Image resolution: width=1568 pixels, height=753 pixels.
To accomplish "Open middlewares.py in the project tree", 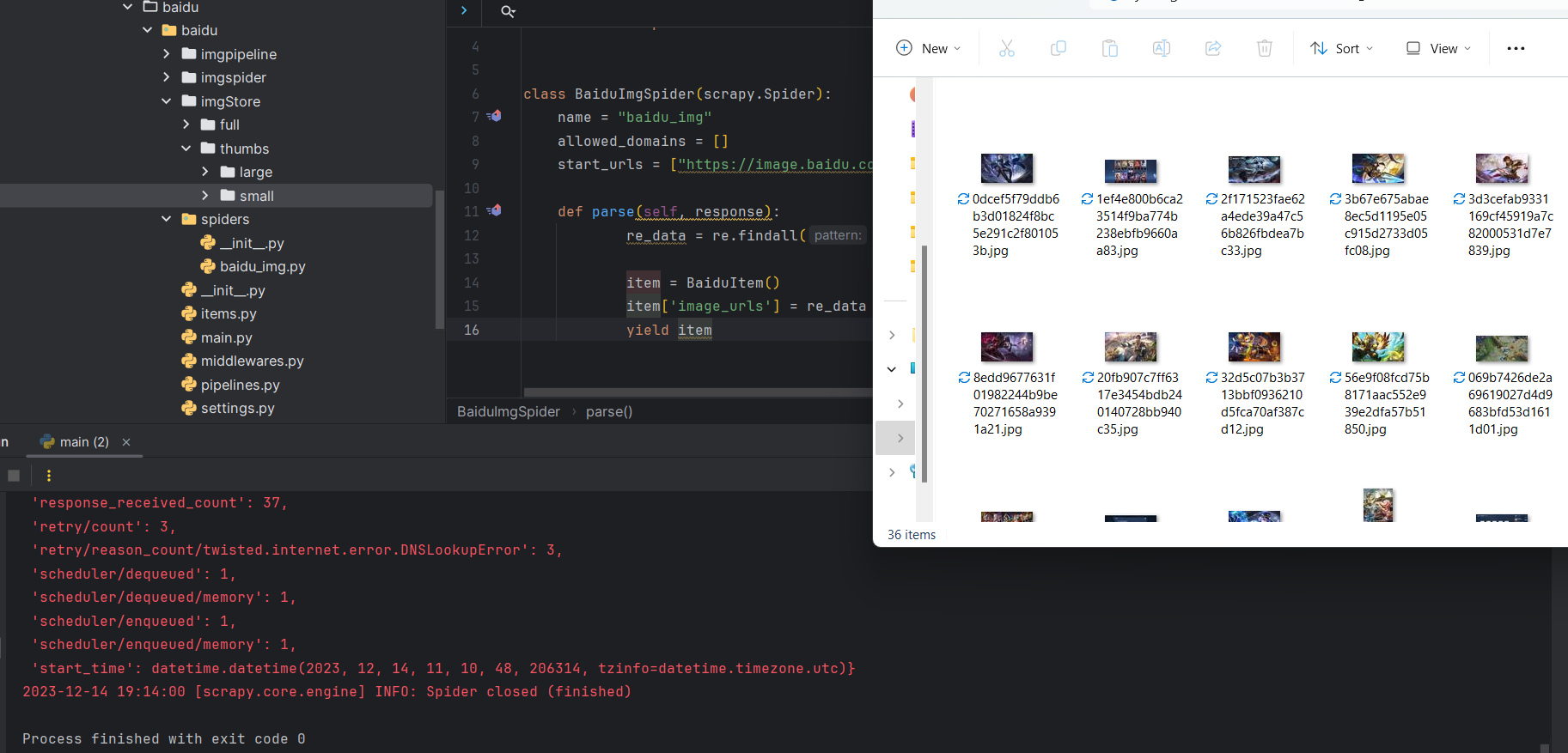I will click(253, 361).
